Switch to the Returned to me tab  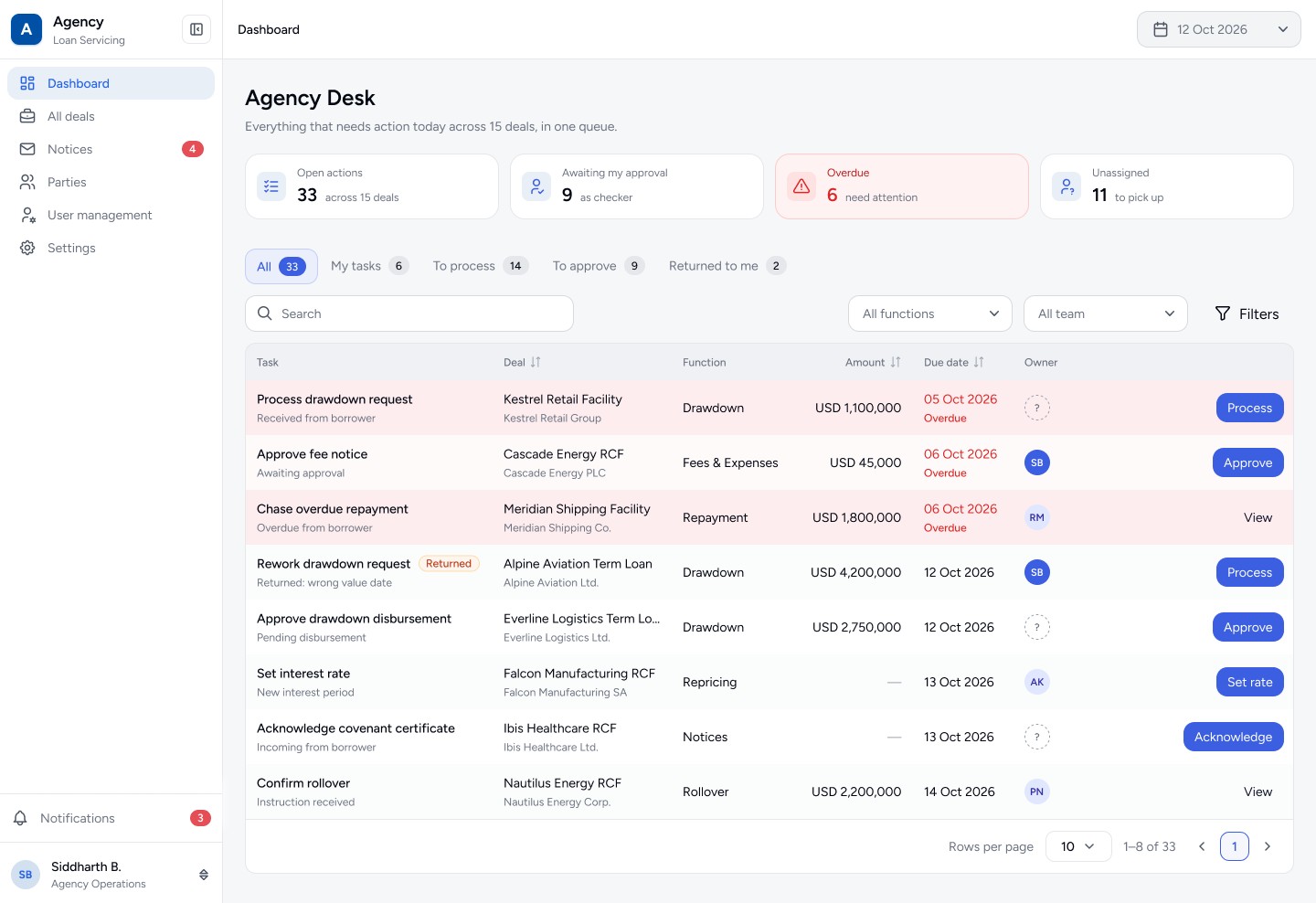pos(727,266)
